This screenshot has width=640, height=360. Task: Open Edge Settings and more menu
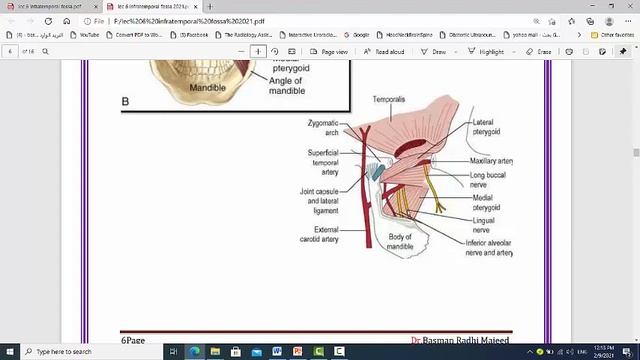tap(628, 21)
